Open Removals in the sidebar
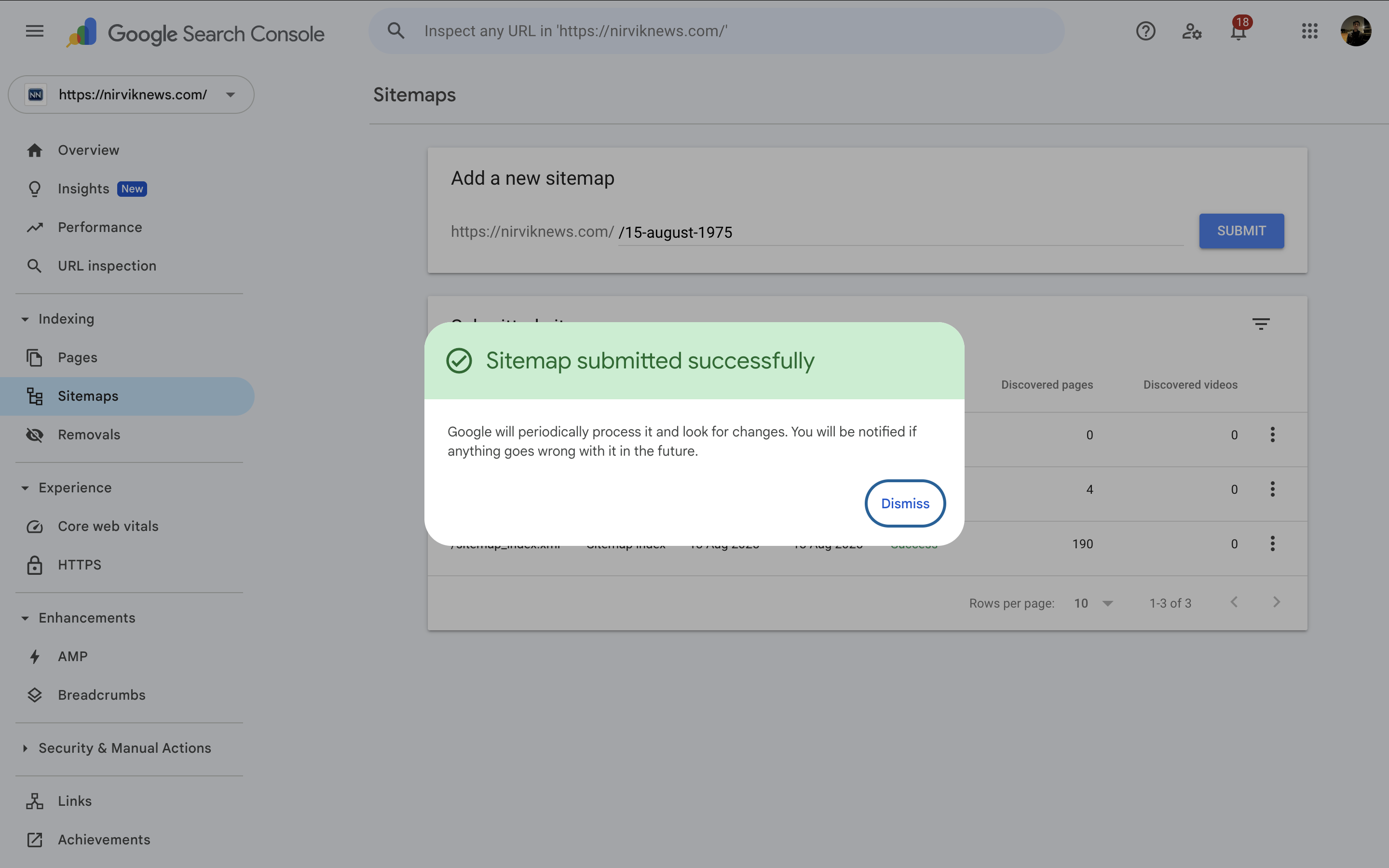Image resolution: width=1389 pixels, height=868 pixels. point(89,434)
